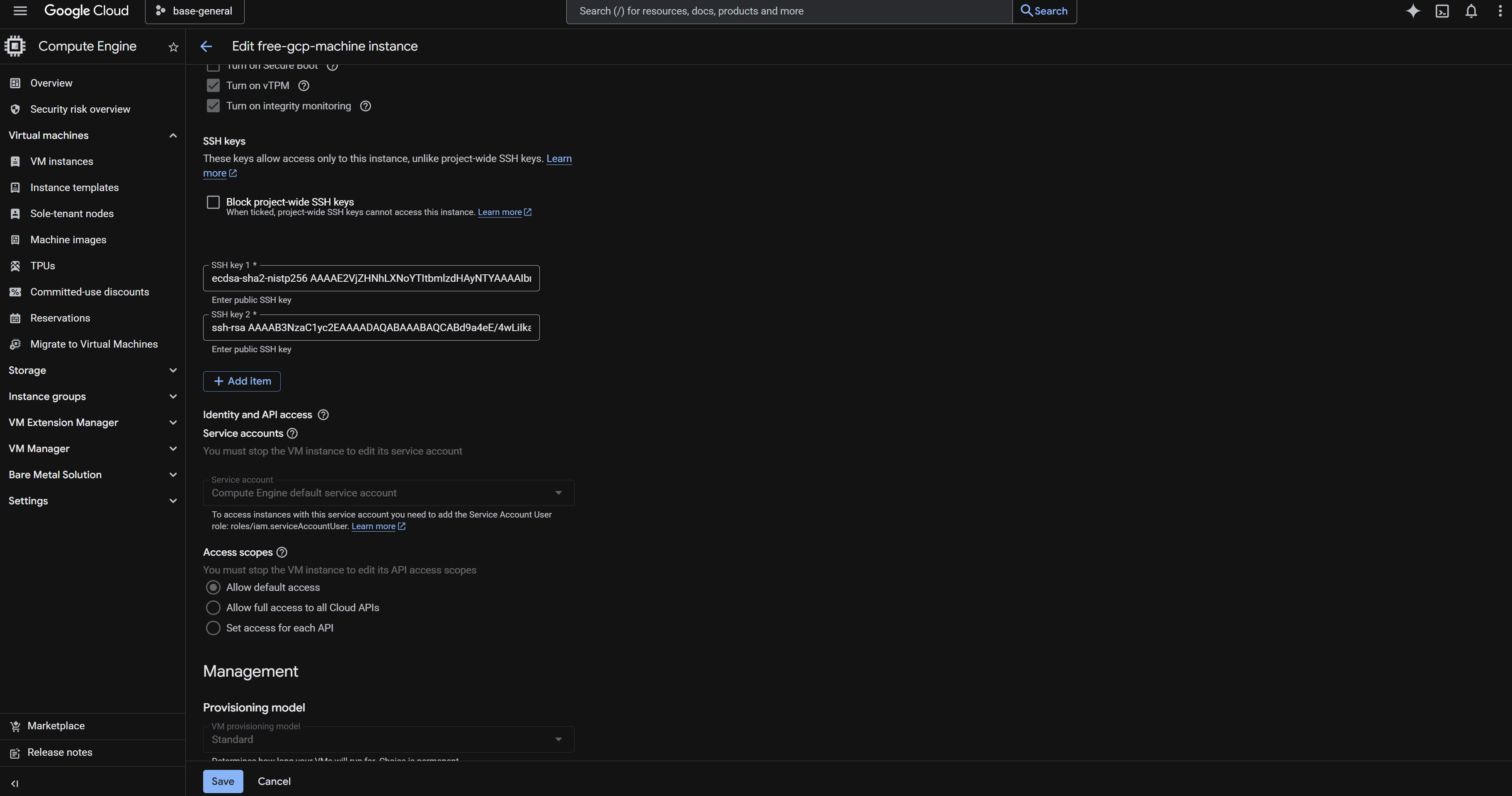Screen dimensions: 1512x796
Task: Select Allow full access to all Cloud APIs
Action: pos(213,608)
